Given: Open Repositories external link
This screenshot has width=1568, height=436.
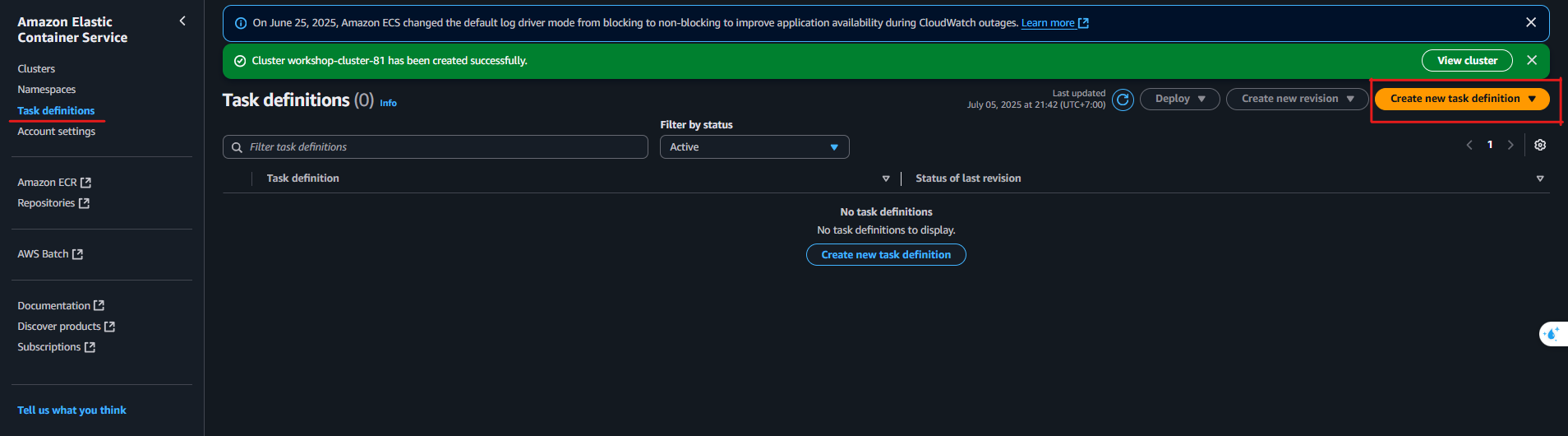Looking at the screenshot, I should pos(53,203).
